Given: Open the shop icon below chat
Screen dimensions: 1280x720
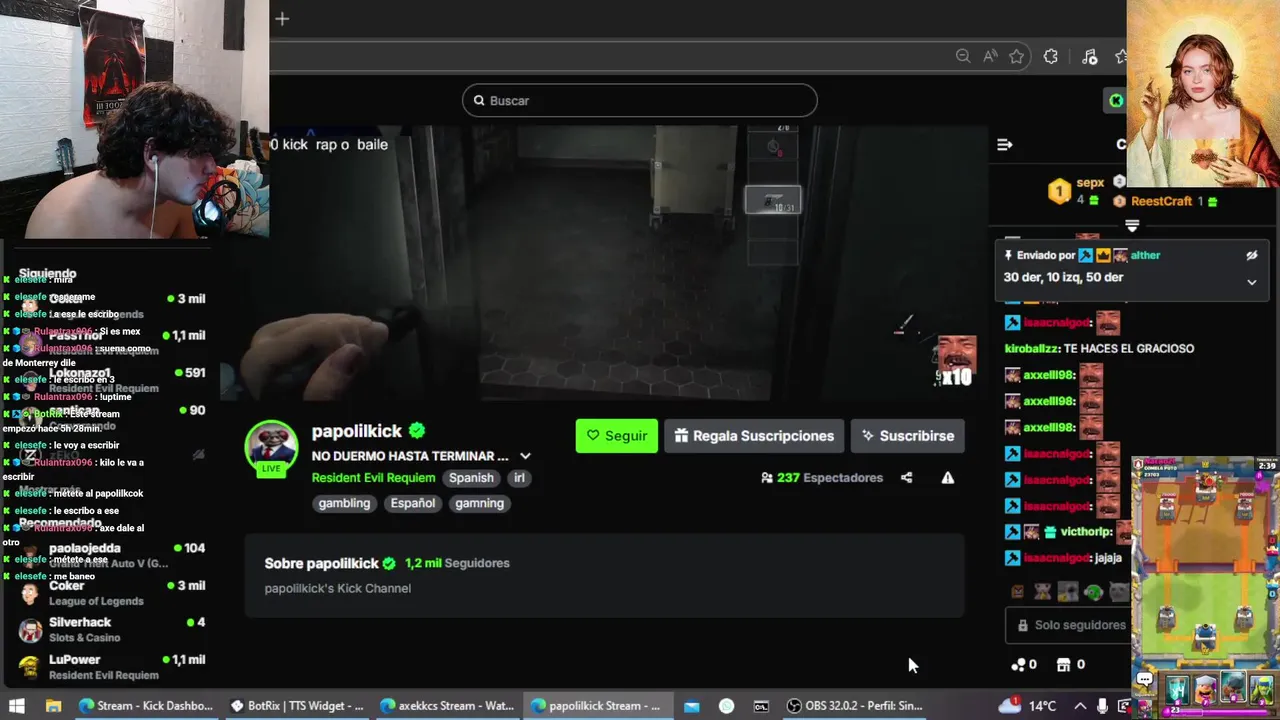Looking at the screenshot, I should point(1064,664).
